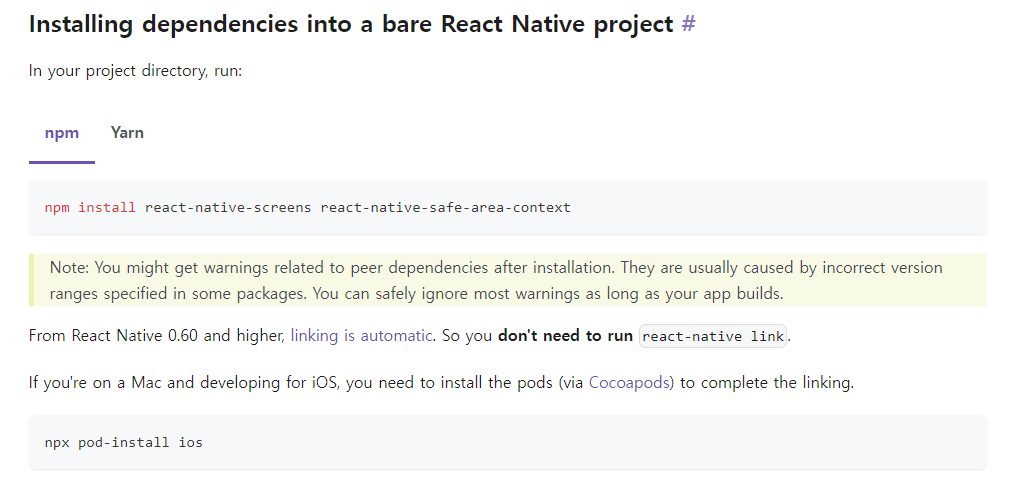Click the sentence 'If you're on a Mac and developing for iOS'
Image resolution: width=1016 pixels, height=481 pixels.
185,382
